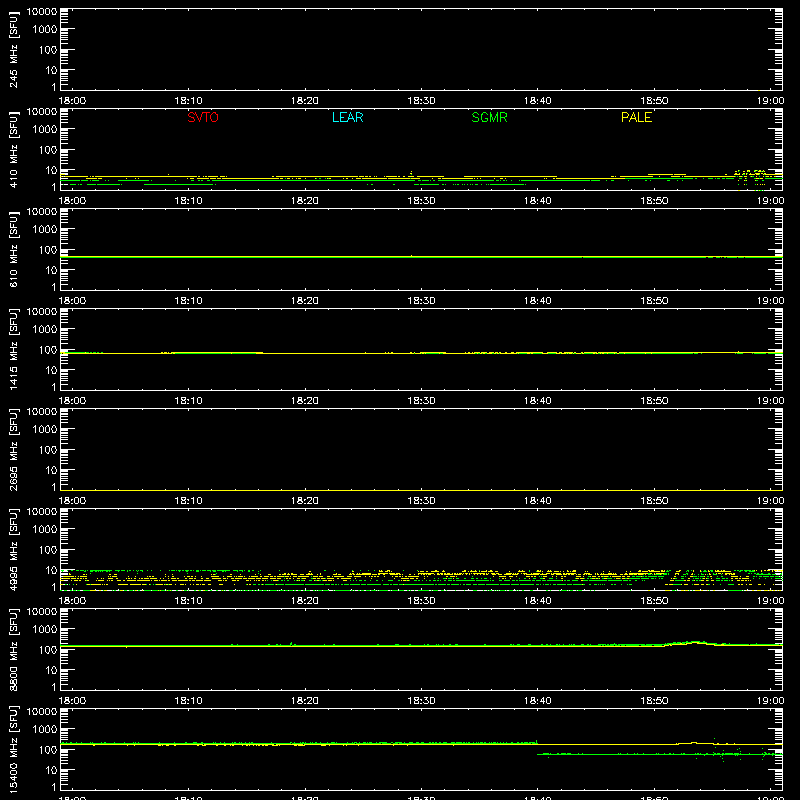This screenshot has width=800, height=800.
Task: Click the 18:00 label under 1415 MHz panel
Action: click(x=72, y=401)
